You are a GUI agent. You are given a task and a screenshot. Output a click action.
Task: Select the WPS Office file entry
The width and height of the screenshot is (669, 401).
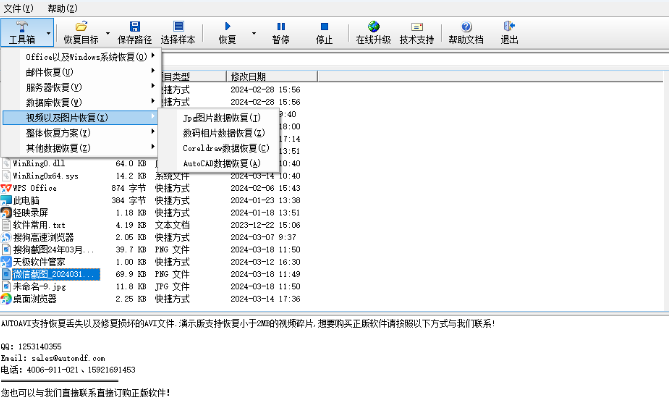tap(35, 187)
